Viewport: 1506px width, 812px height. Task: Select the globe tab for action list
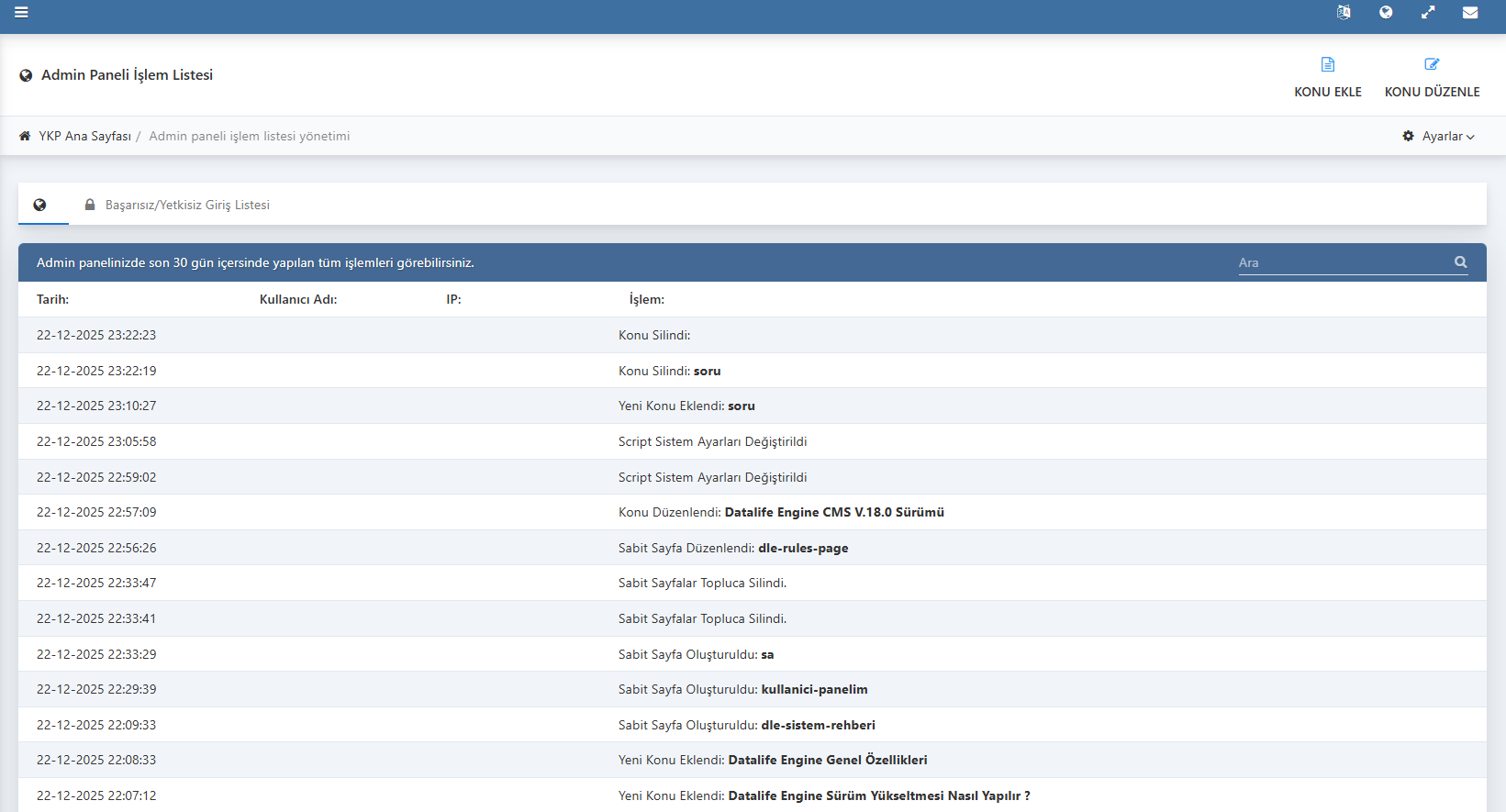point(40,206)
